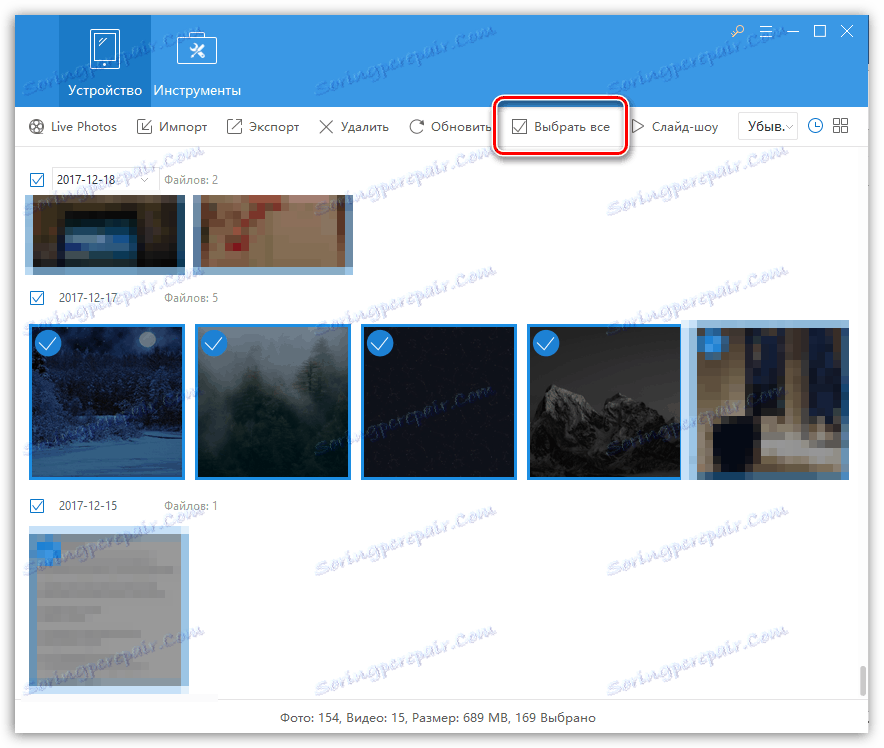This screenshot has width=884, height=748.
Task: Start the Слайд-шоу slideshow
Action: (675, 127)
